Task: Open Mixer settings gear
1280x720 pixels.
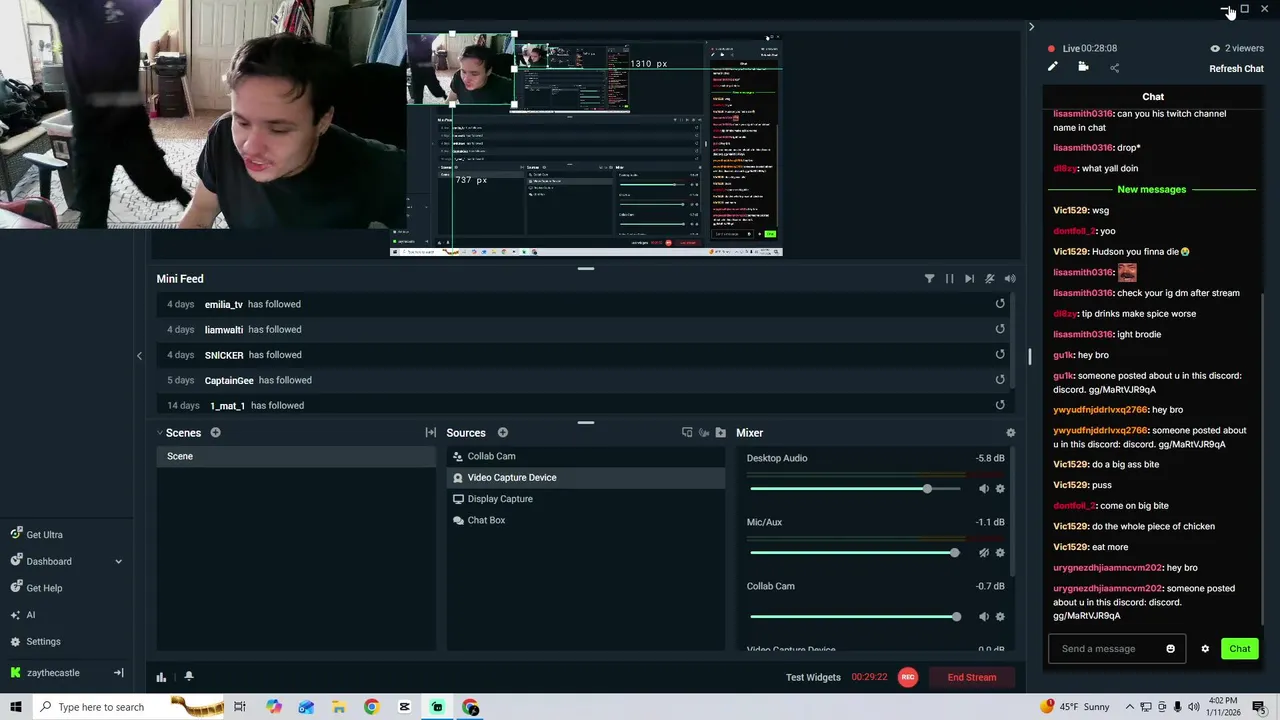Action: coord(1010,433)
